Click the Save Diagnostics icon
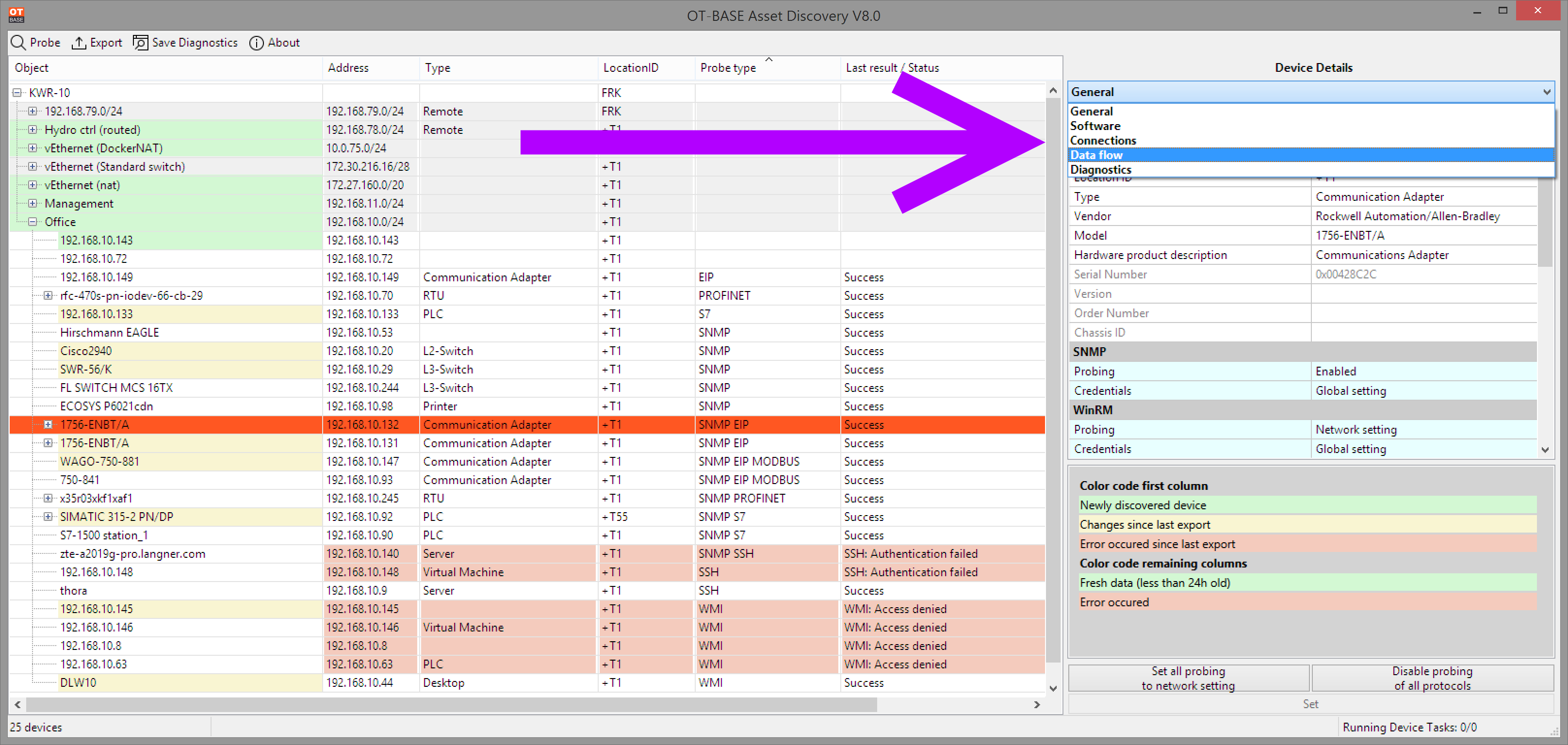The image size is (1568, 745). click(x=141, y=43)
